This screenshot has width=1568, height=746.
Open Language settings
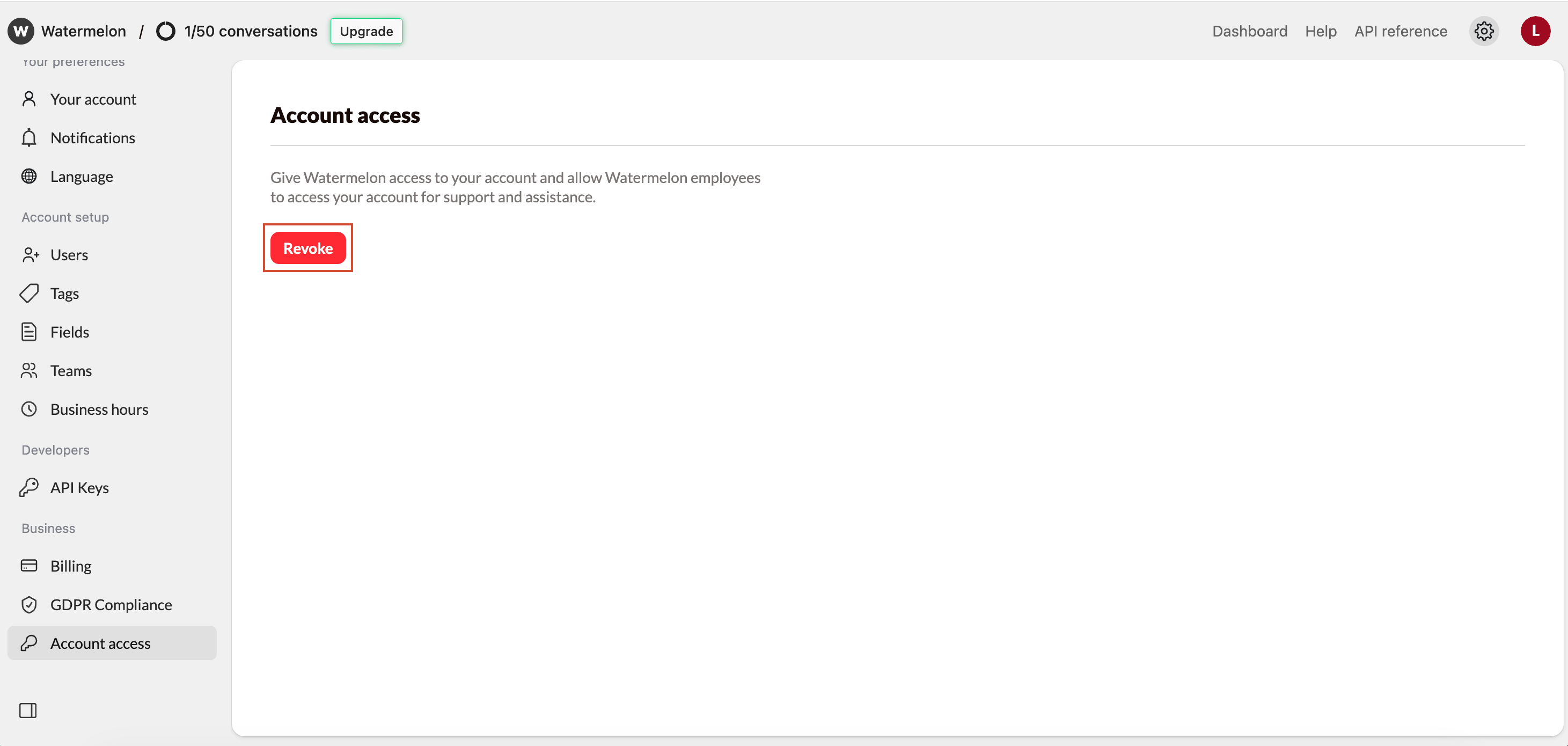pos(112,177)
